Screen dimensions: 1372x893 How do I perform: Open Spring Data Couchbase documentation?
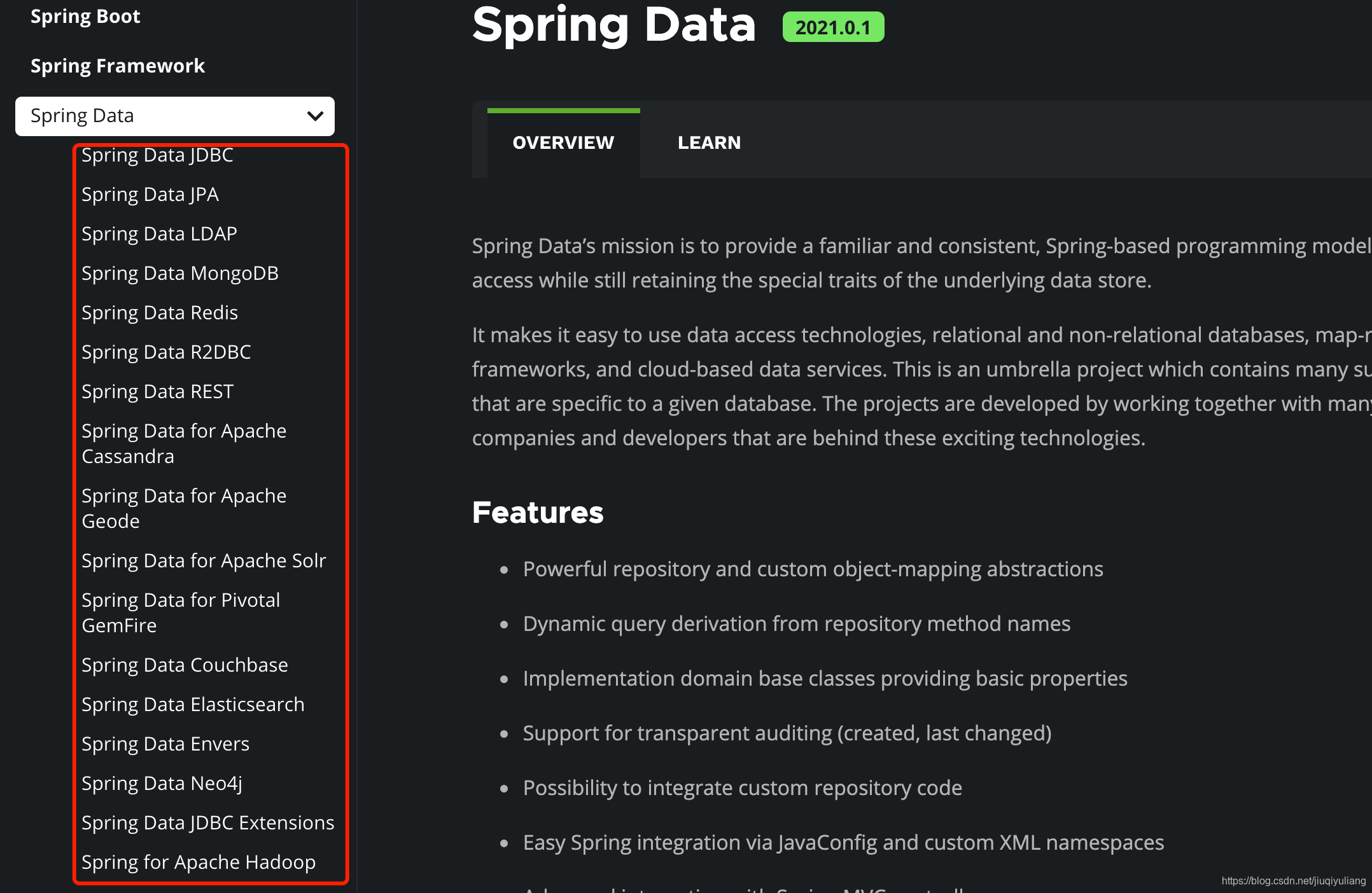(185, 664)
